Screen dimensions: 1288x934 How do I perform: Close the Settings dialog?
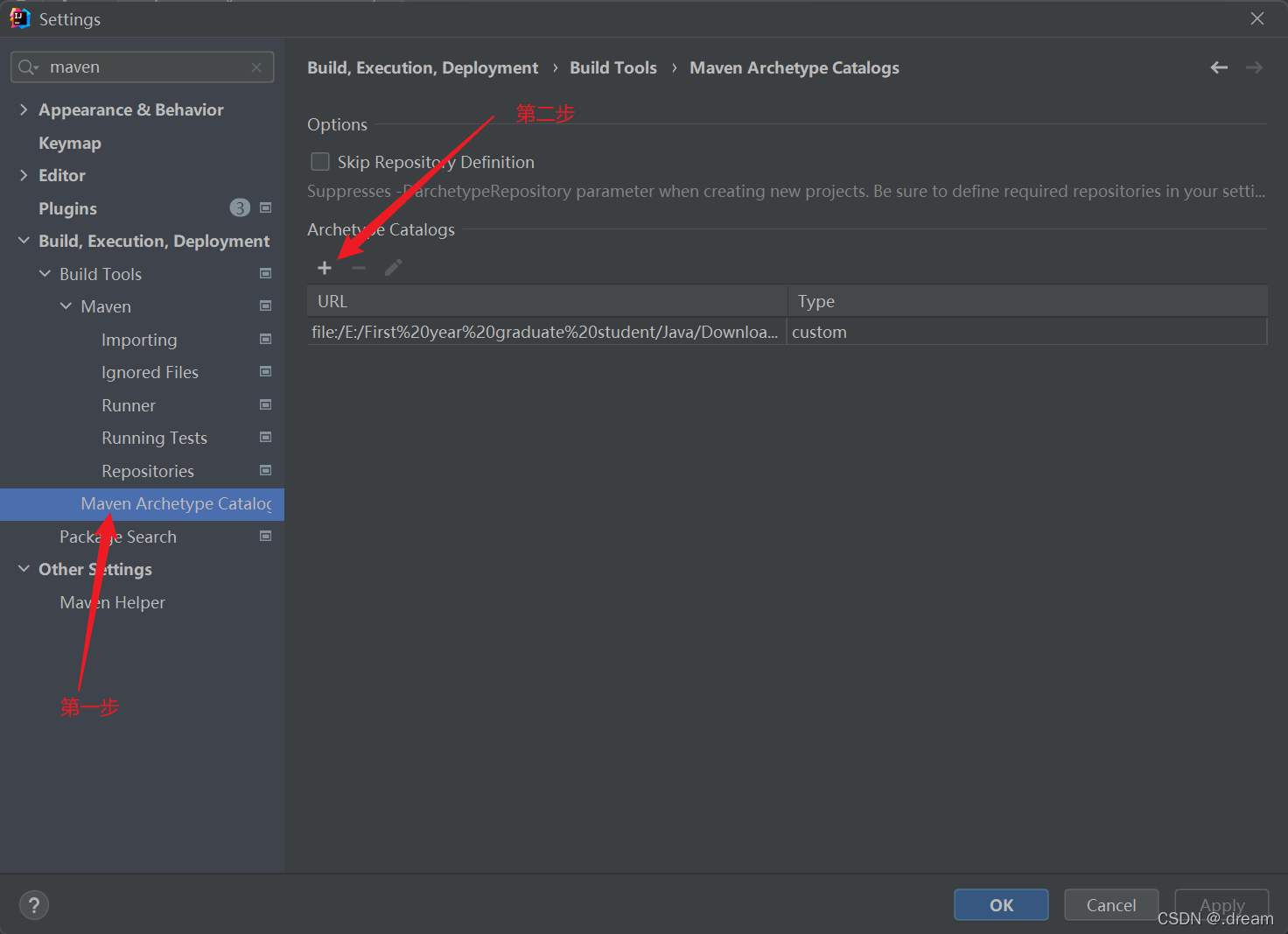[1257, 18]
